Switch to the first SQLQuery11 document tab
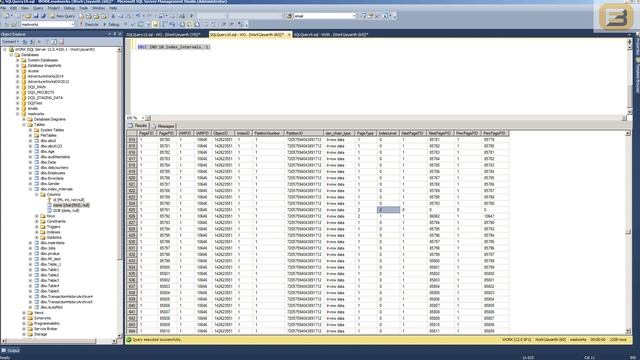640x360 pixels. pyautogui.click(x=163, y=35)
